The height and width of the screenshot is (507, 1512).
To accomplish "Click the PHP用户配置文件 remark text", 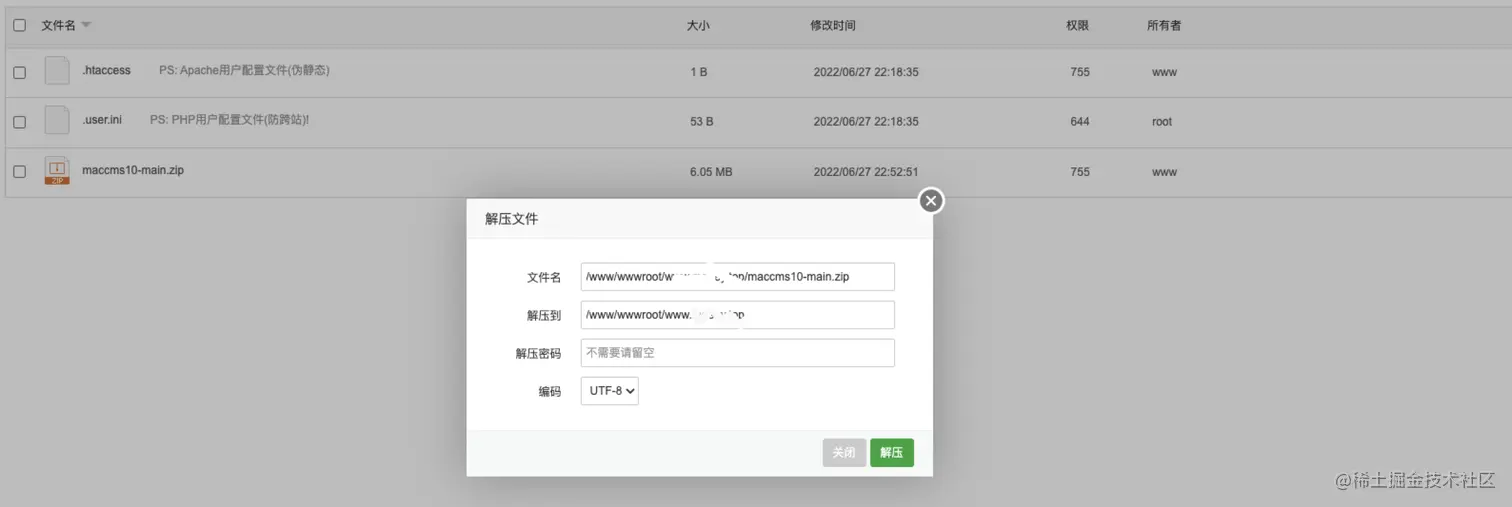I will coord(229,120).
